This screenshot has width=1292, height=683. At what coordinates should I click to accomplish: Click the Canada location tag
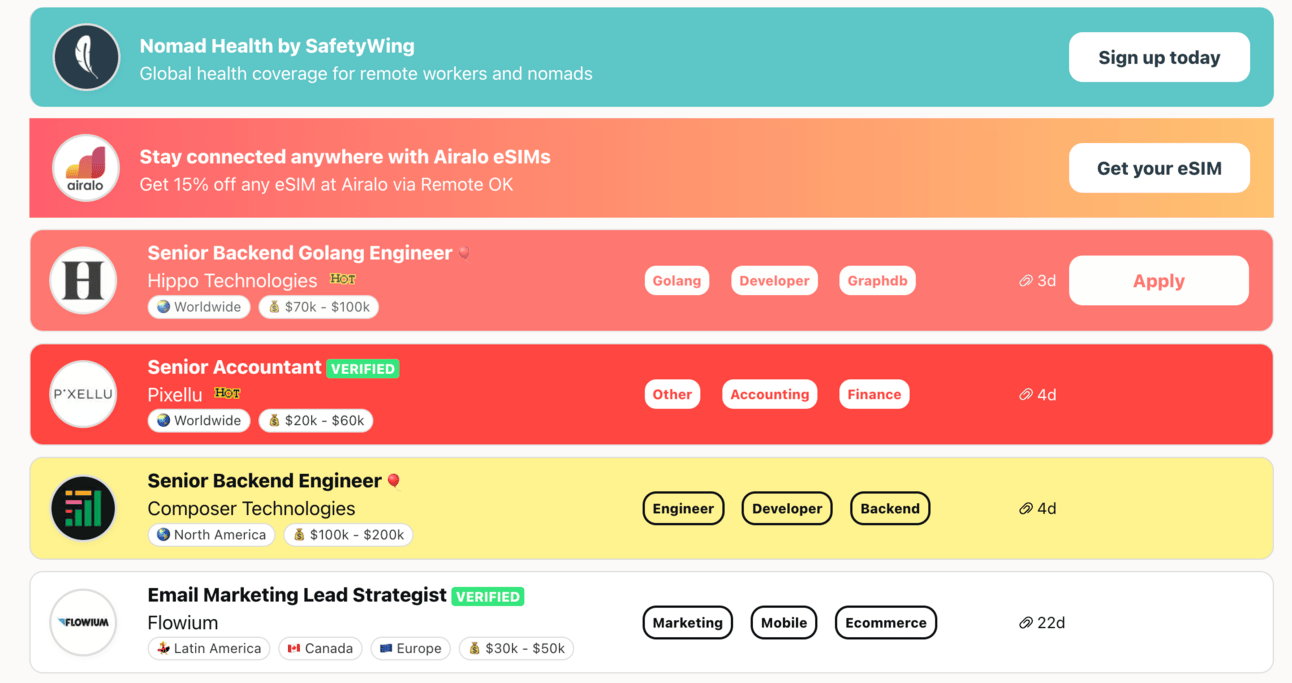pos(320,649)
